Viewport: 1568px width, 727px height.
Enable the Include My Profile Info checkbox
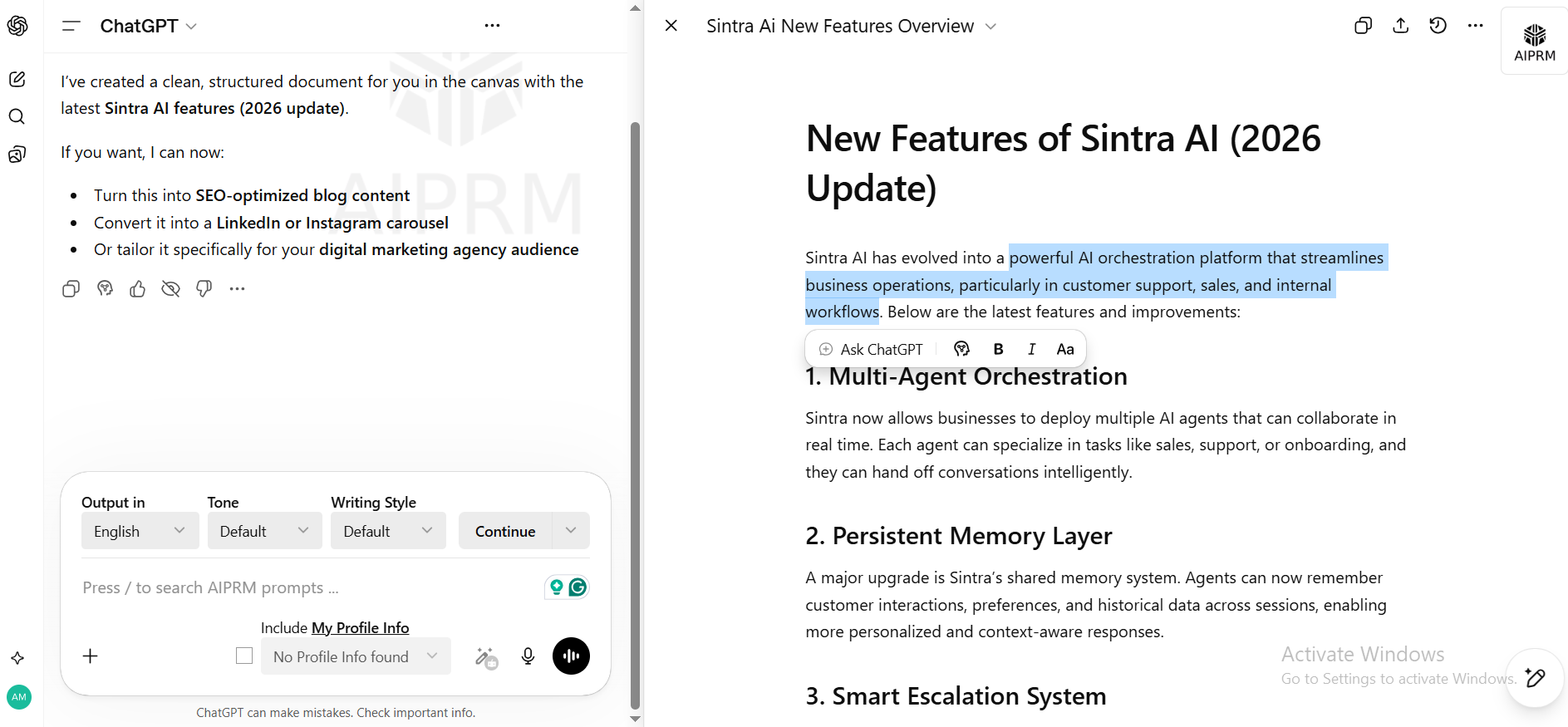click(244, 656)
